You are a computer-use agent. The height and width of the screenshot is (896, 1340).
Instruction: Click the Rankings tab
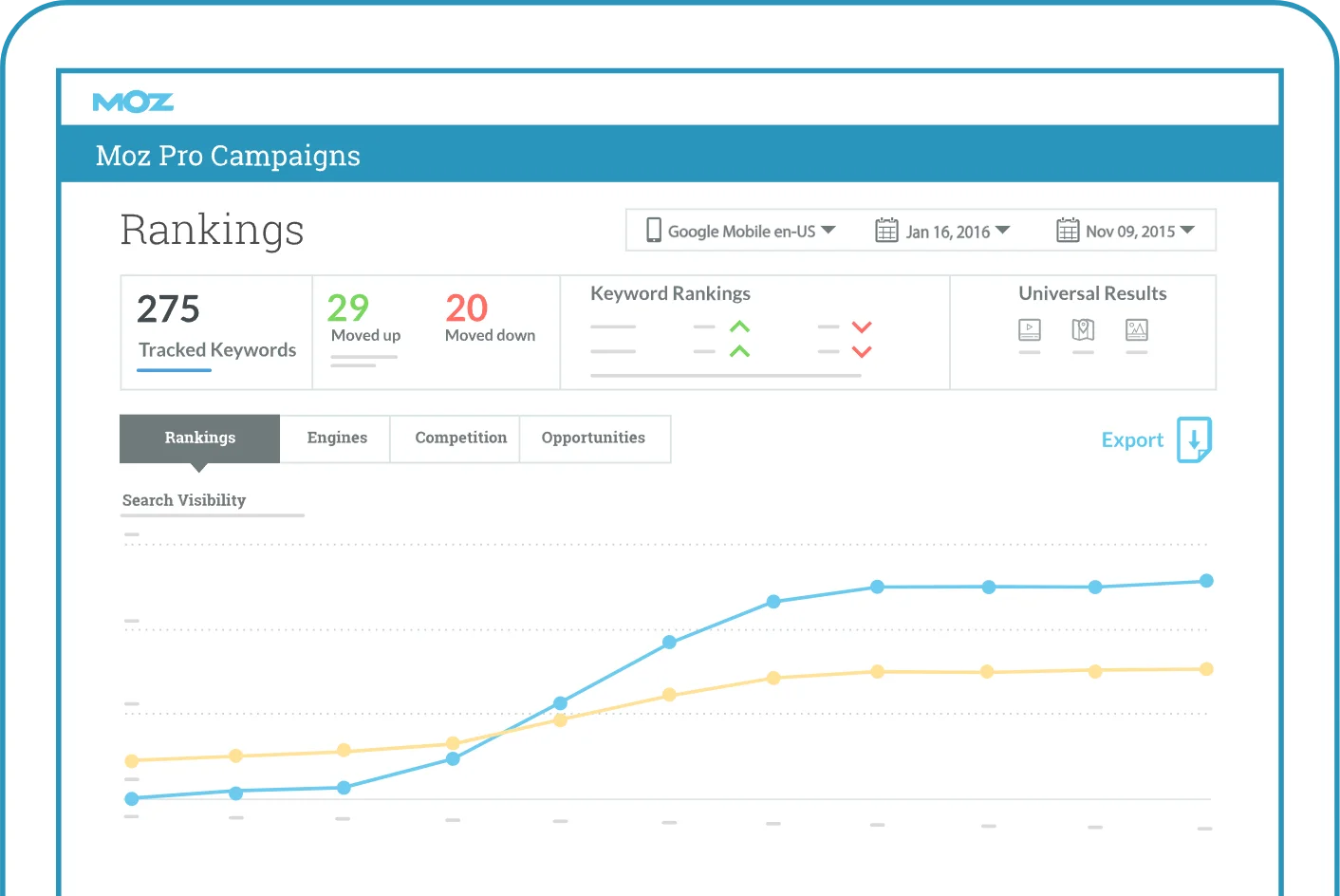pyautogui.click(x=199, y=438)
